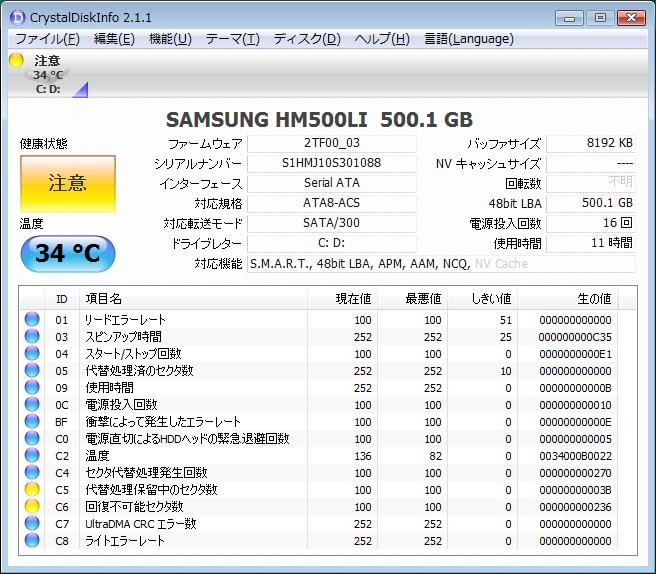
Task: Select row 温度 in attribute list
Action: (x=319, y=456)
